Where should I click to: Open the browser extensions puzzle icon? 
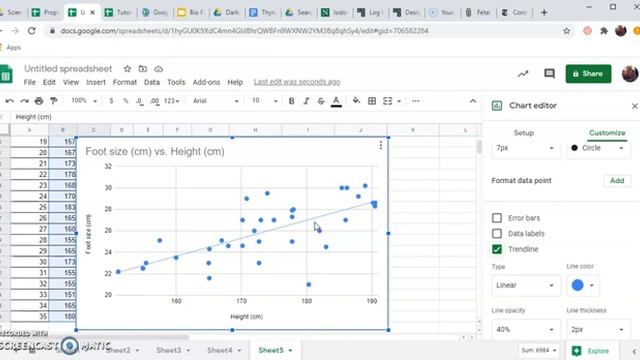coord(604,31)
